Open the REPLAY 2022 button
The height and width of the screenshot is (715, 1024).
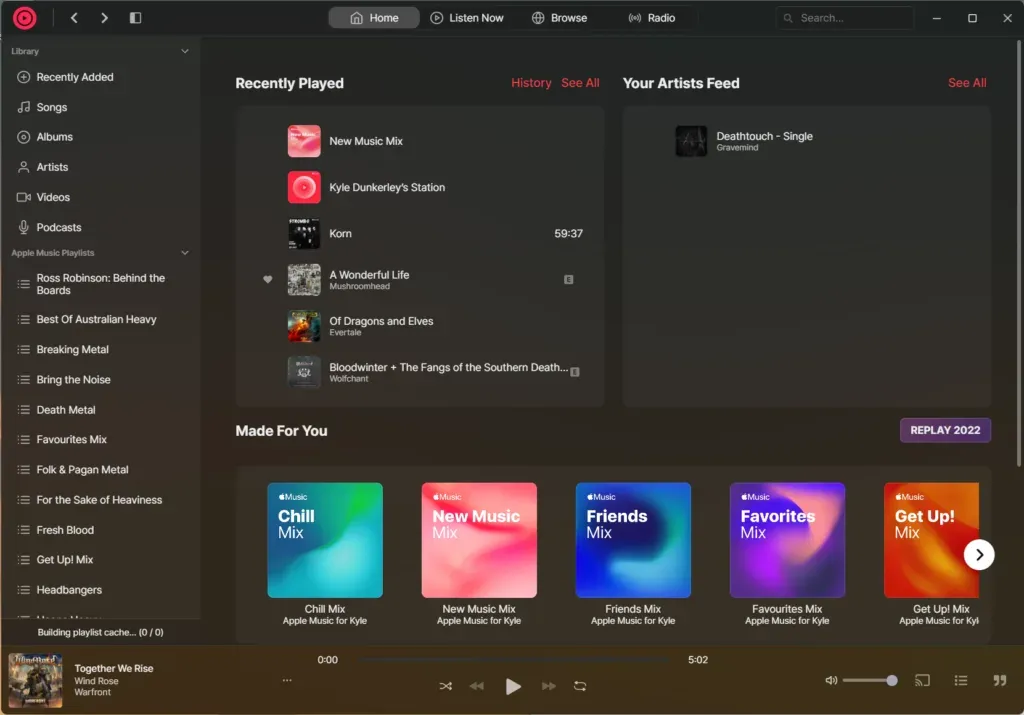(x=945, y=430)
